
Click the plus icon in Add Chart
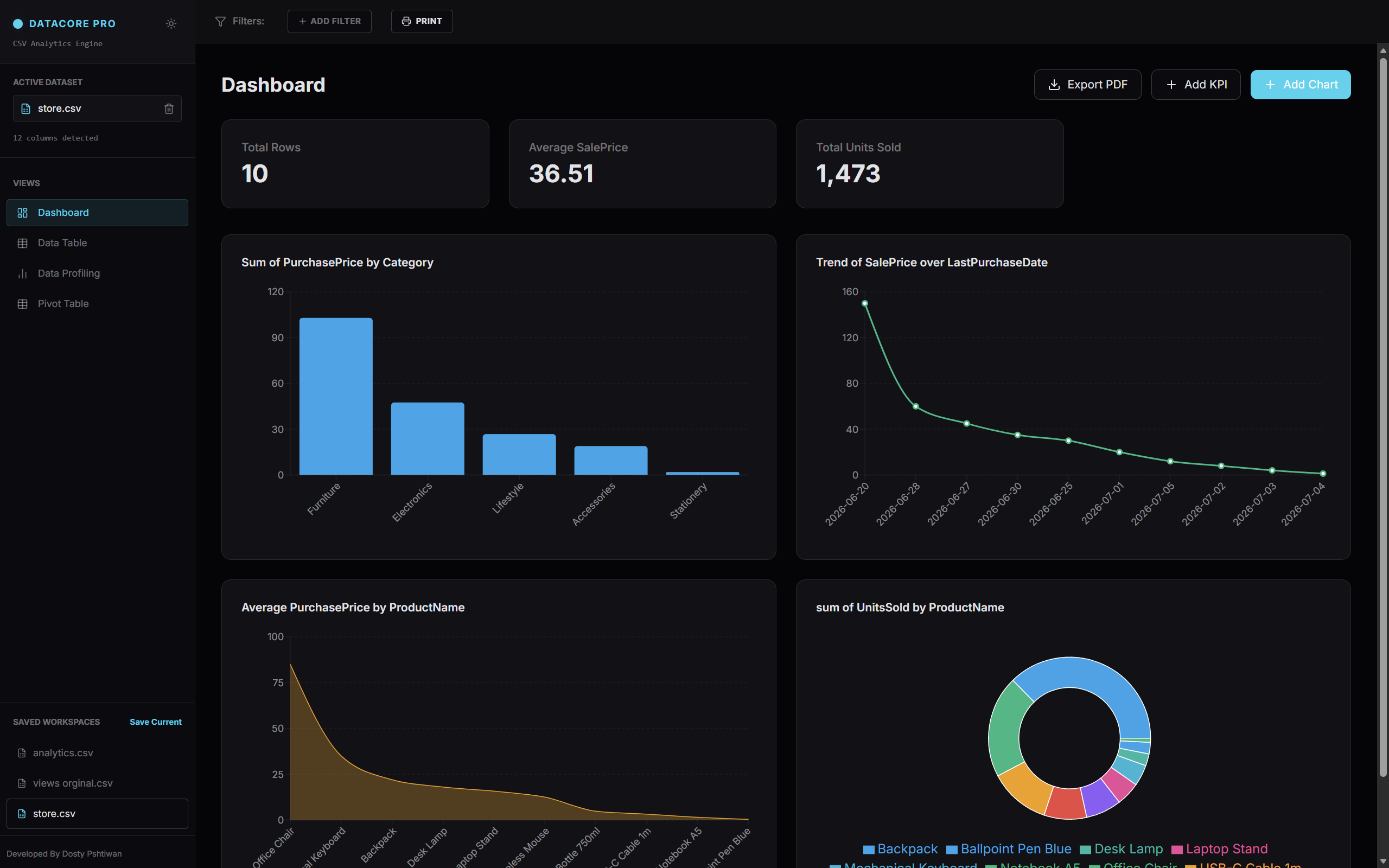1270,85
